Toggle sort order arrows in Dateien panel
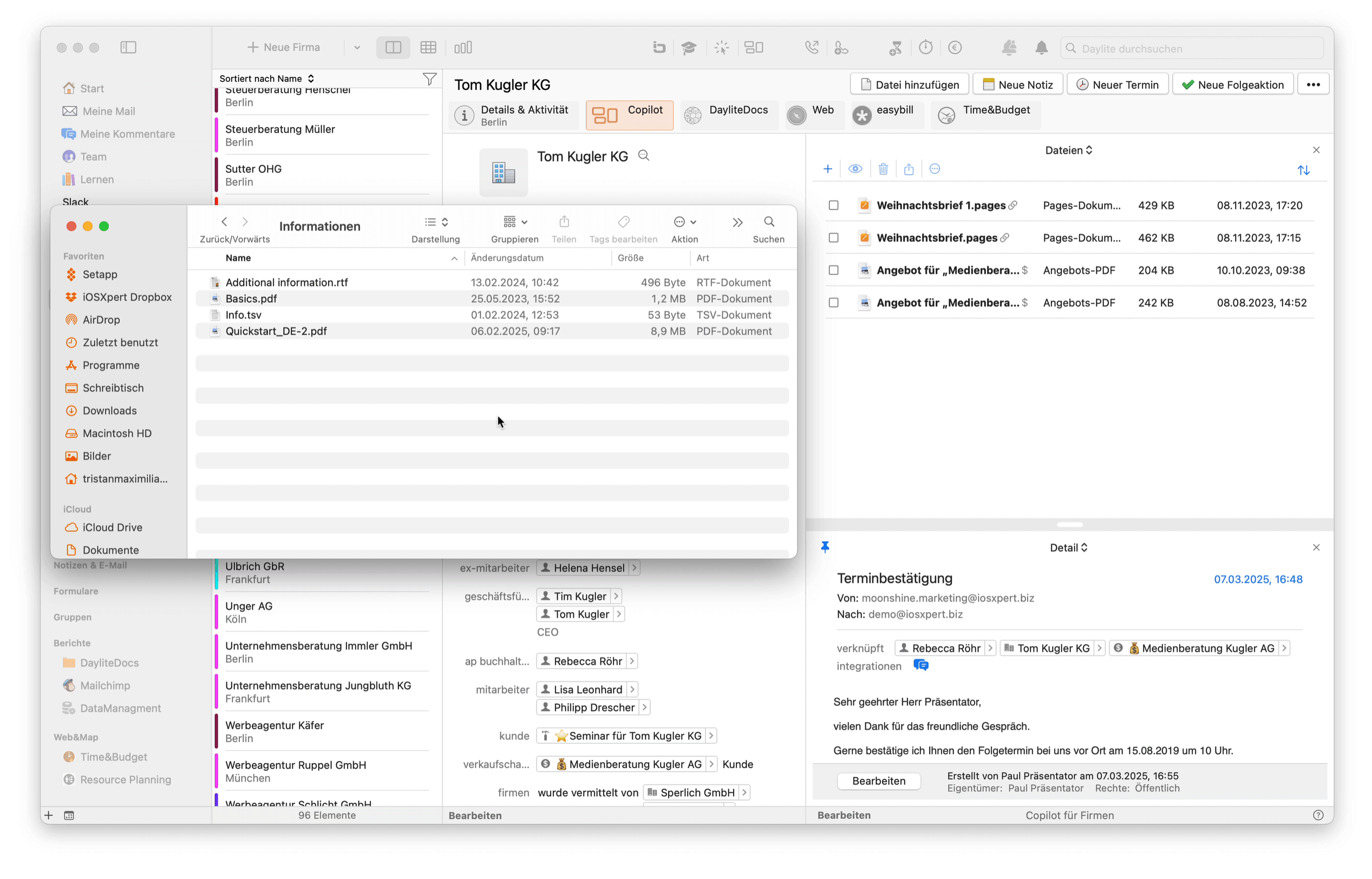The image size is (1372, 879). (1303, 170)
